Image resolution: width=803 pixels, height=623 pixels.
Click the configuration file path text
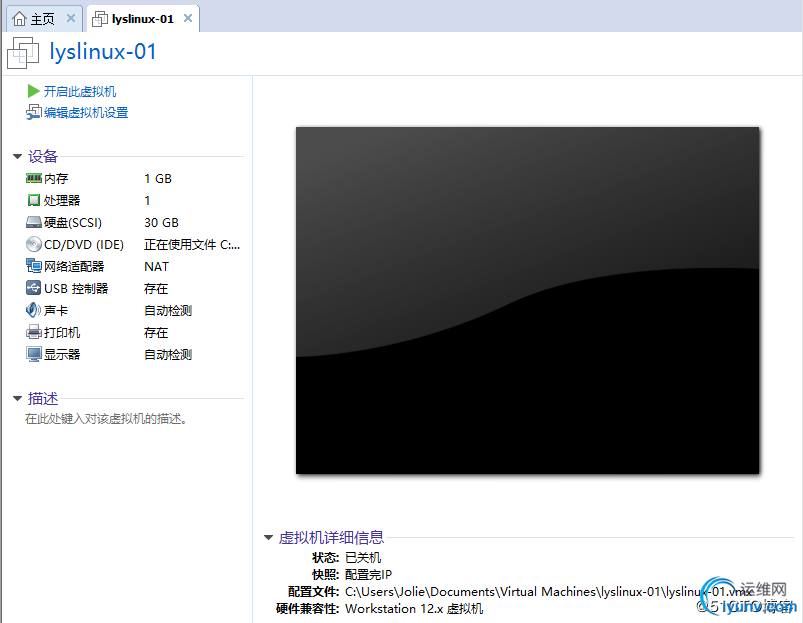click(549, 592)
